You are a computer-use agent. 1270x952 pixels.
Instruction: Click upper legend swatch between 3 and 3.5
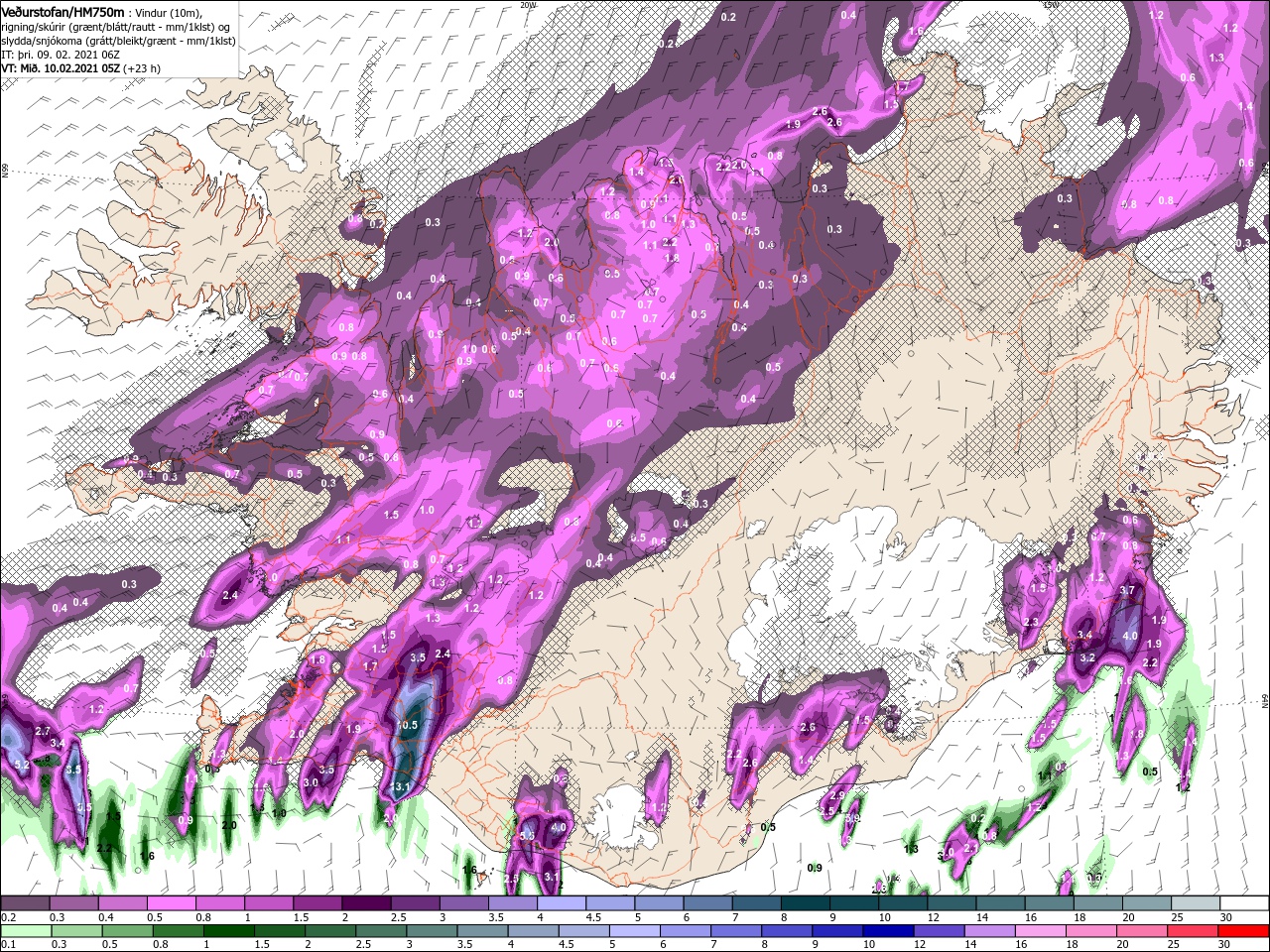pyautogui.click(x=463, y=904)
